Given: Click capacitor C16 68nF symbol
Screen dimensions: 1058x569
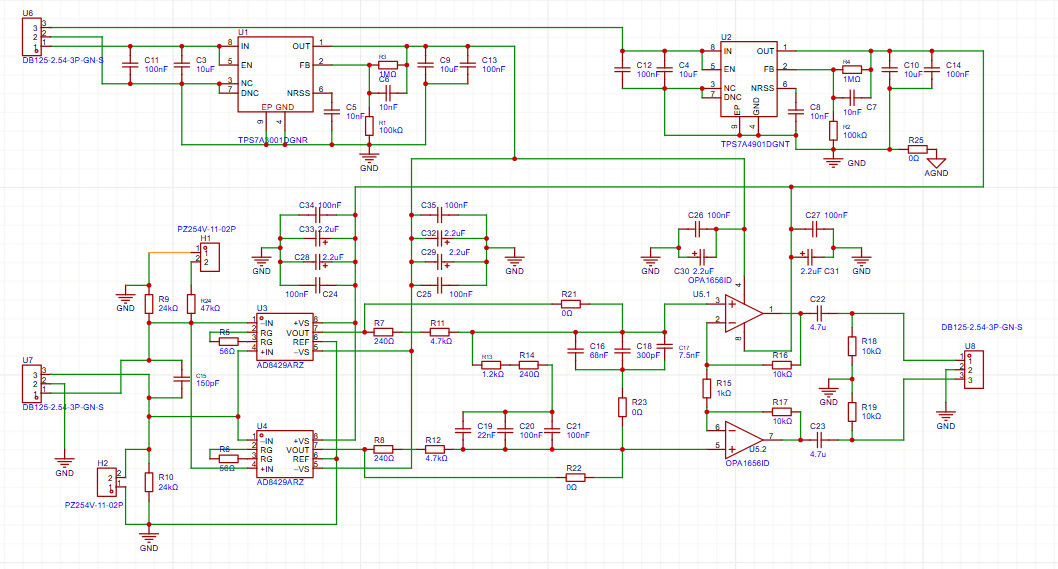Looking at the screenshot, I should coord(573,350).
